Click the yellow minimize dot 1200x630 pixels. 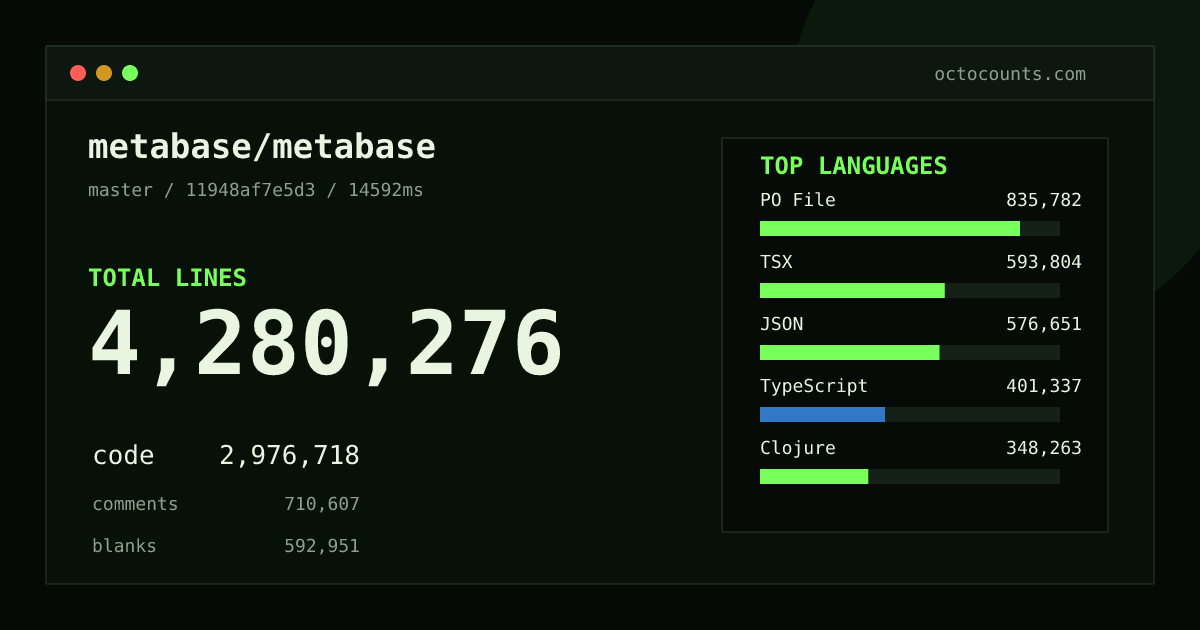pyautogui.click(x=104, y=73)
